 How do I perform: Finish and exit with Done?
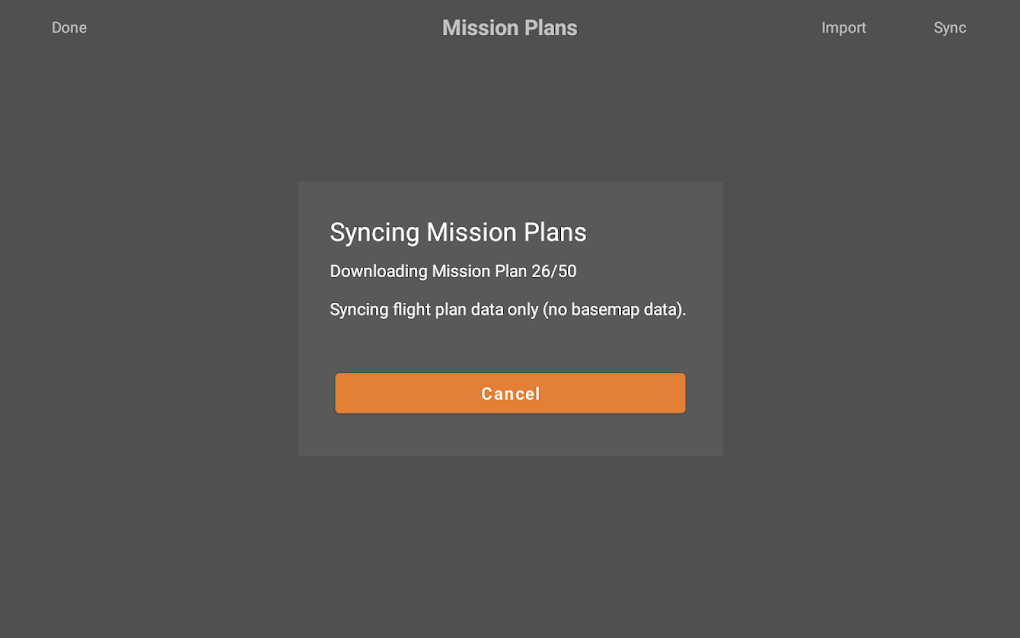[x=69, y=28]
